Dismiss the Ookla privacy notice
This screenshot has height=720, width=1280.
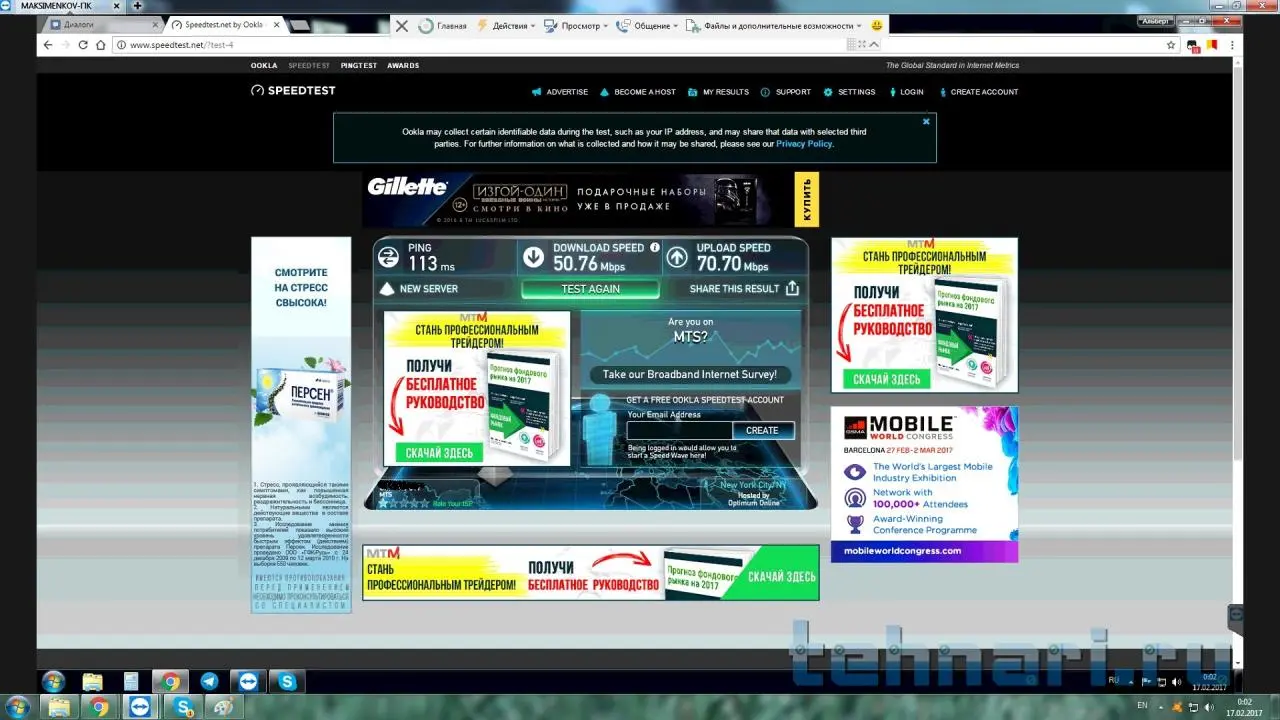click(926, 121)
